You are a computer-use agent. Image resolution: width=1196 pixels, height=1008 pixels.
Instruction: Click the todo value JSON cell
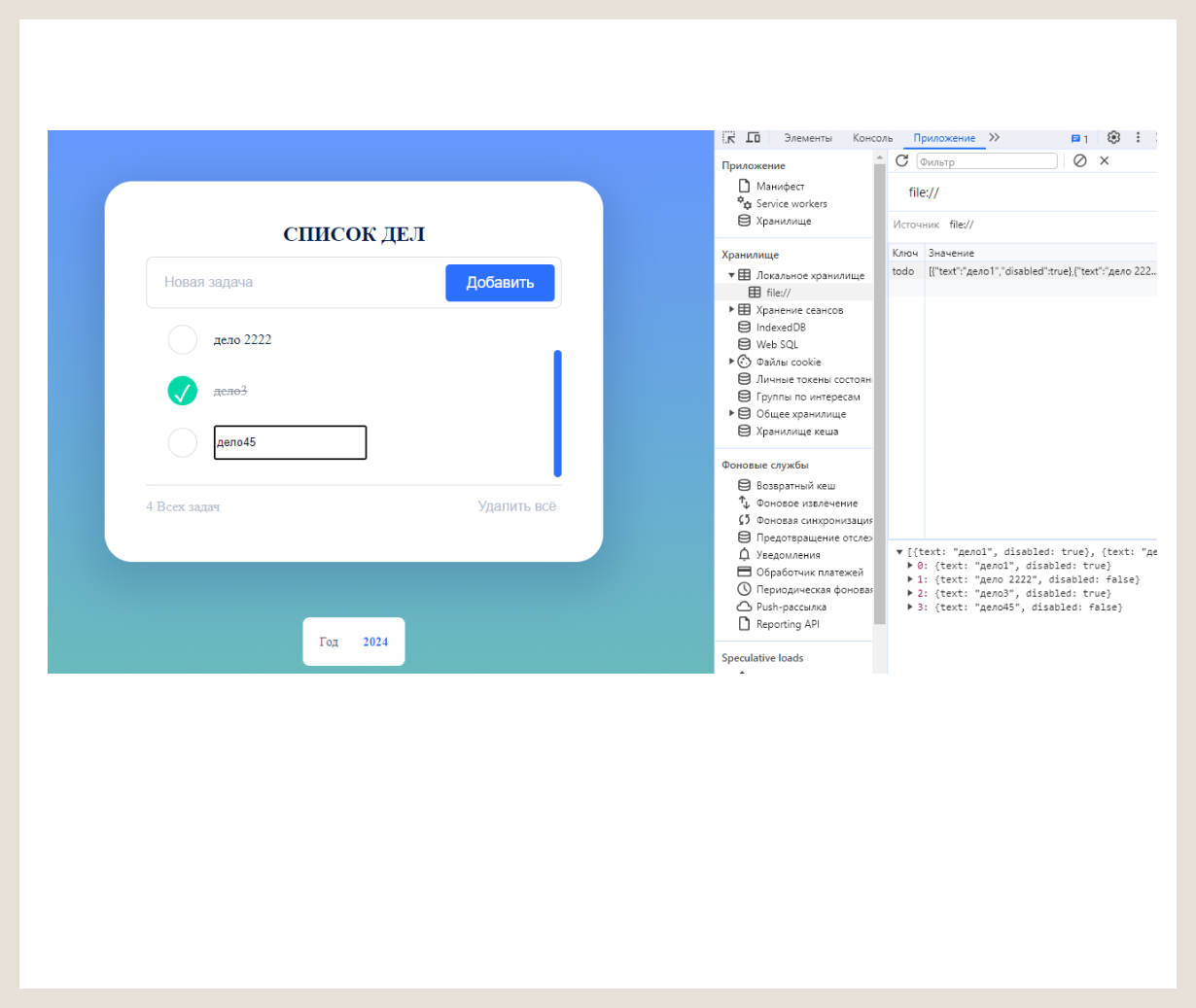(1041, 271)
